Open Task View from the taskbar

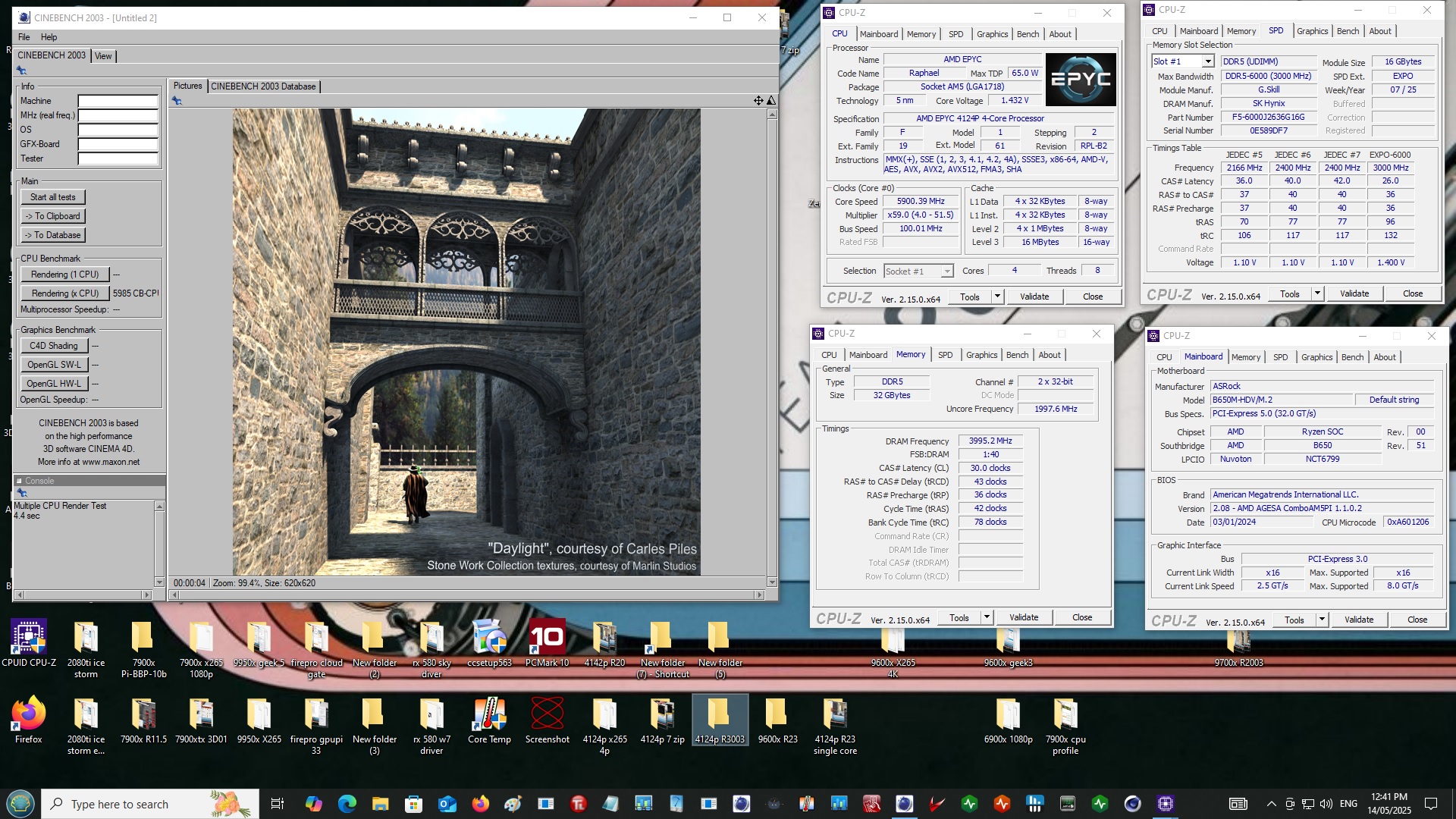point(277,804)
